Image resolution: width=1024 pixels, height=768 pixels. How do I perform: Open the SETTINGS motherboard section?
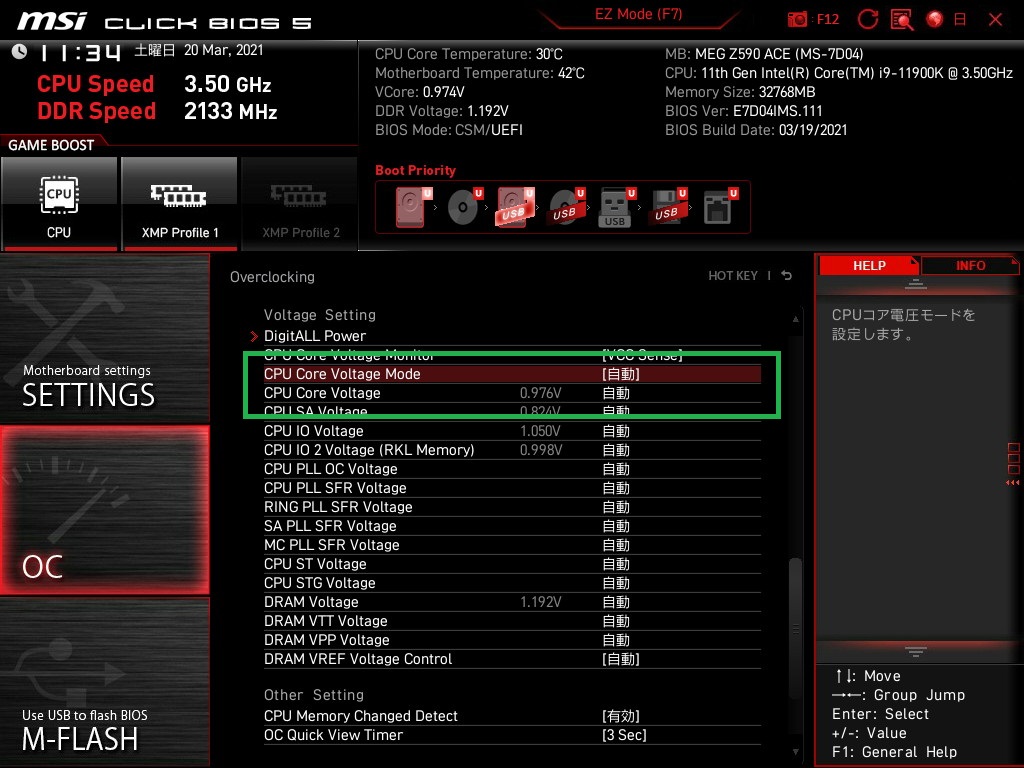[x=104, y=338]
